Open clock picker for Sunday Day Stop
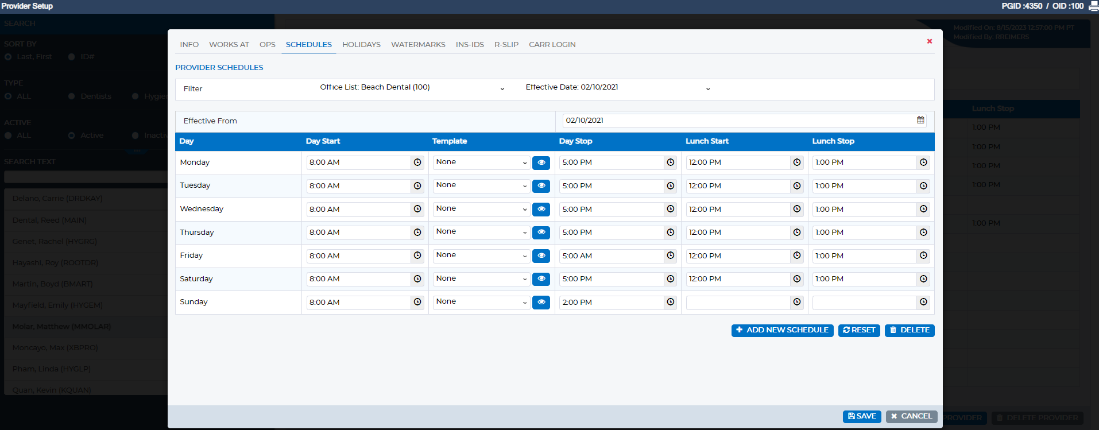Image resolution: width=1099 pixels, height=430 pixels. click(670, 302)
